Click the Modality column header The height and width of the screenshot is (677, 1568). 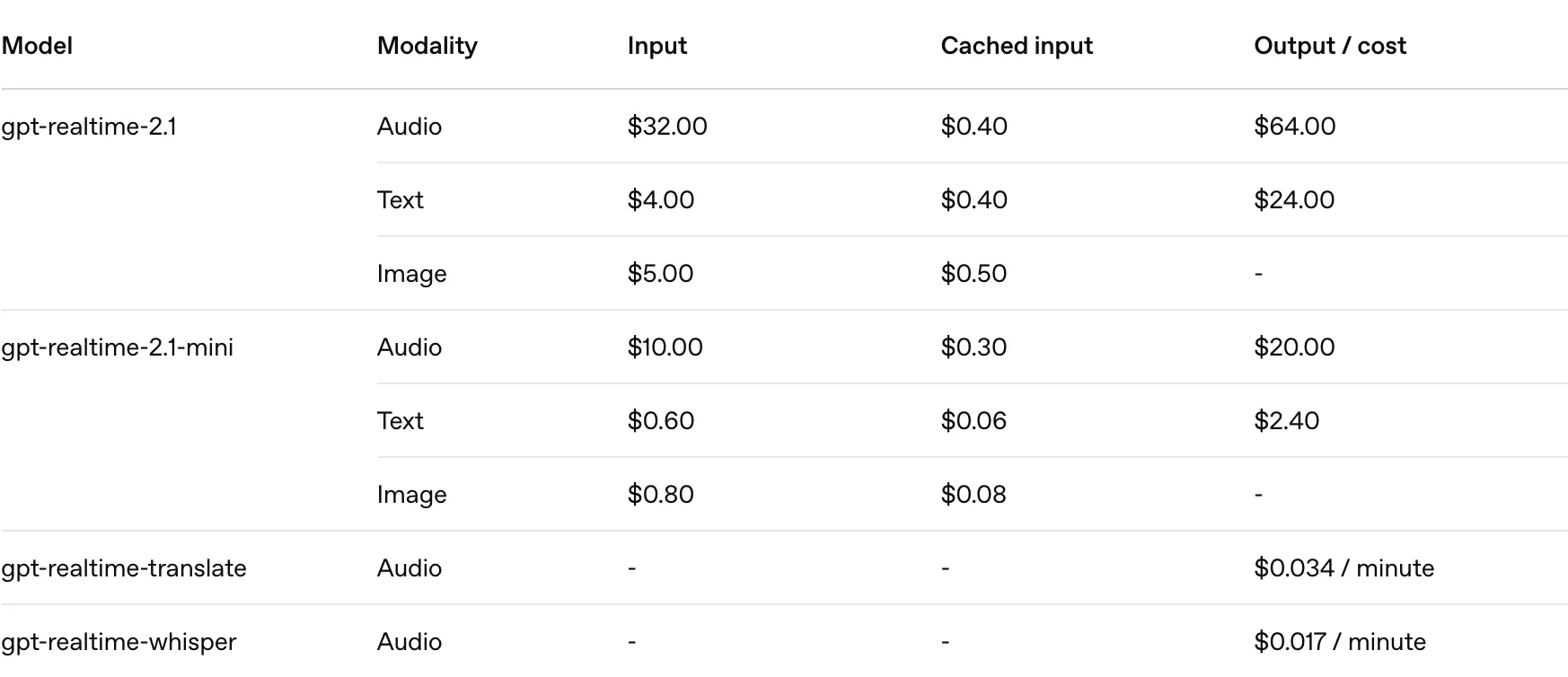point(427,46)
